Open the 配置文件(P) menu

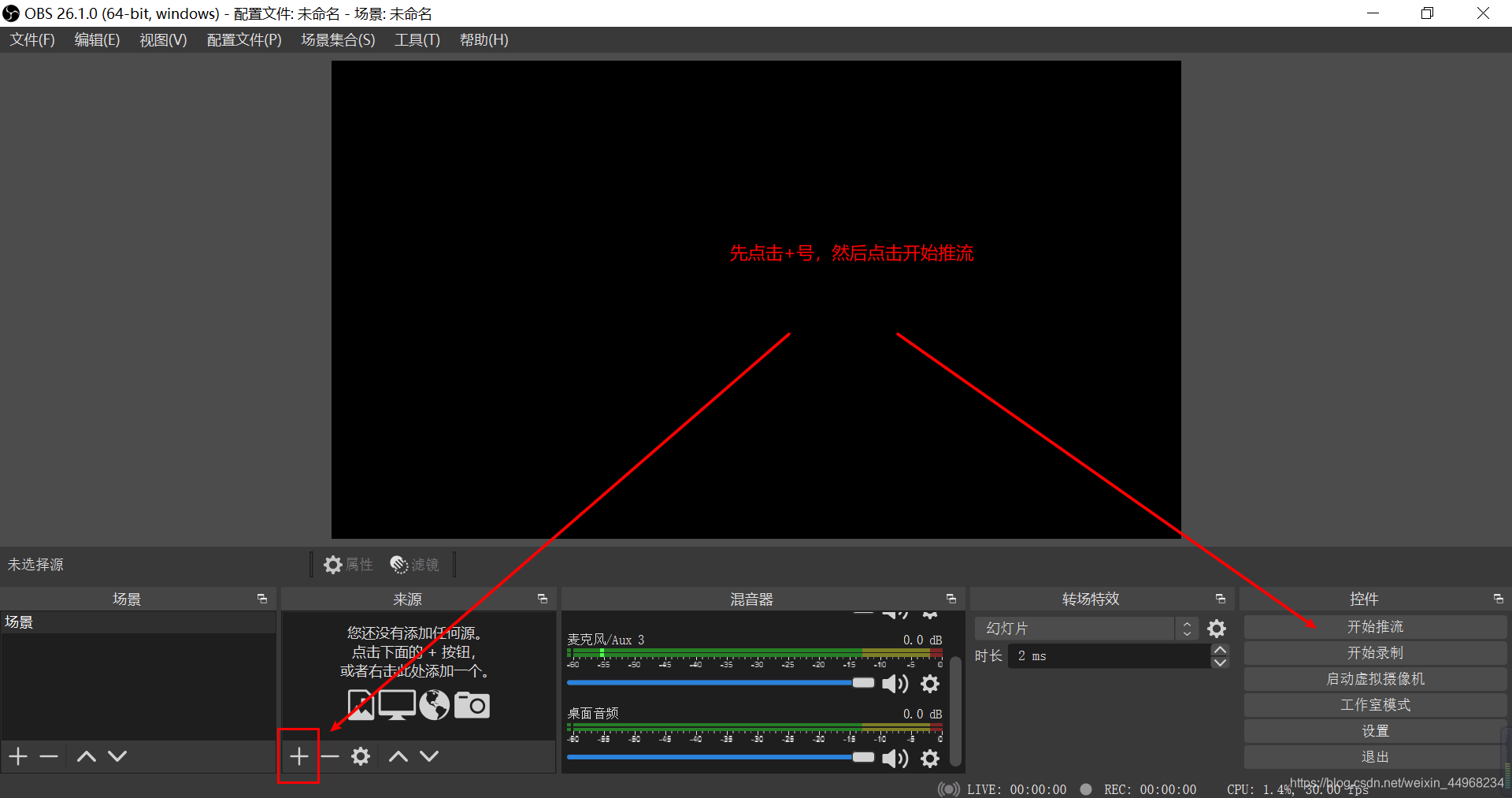tap(244, 40)
